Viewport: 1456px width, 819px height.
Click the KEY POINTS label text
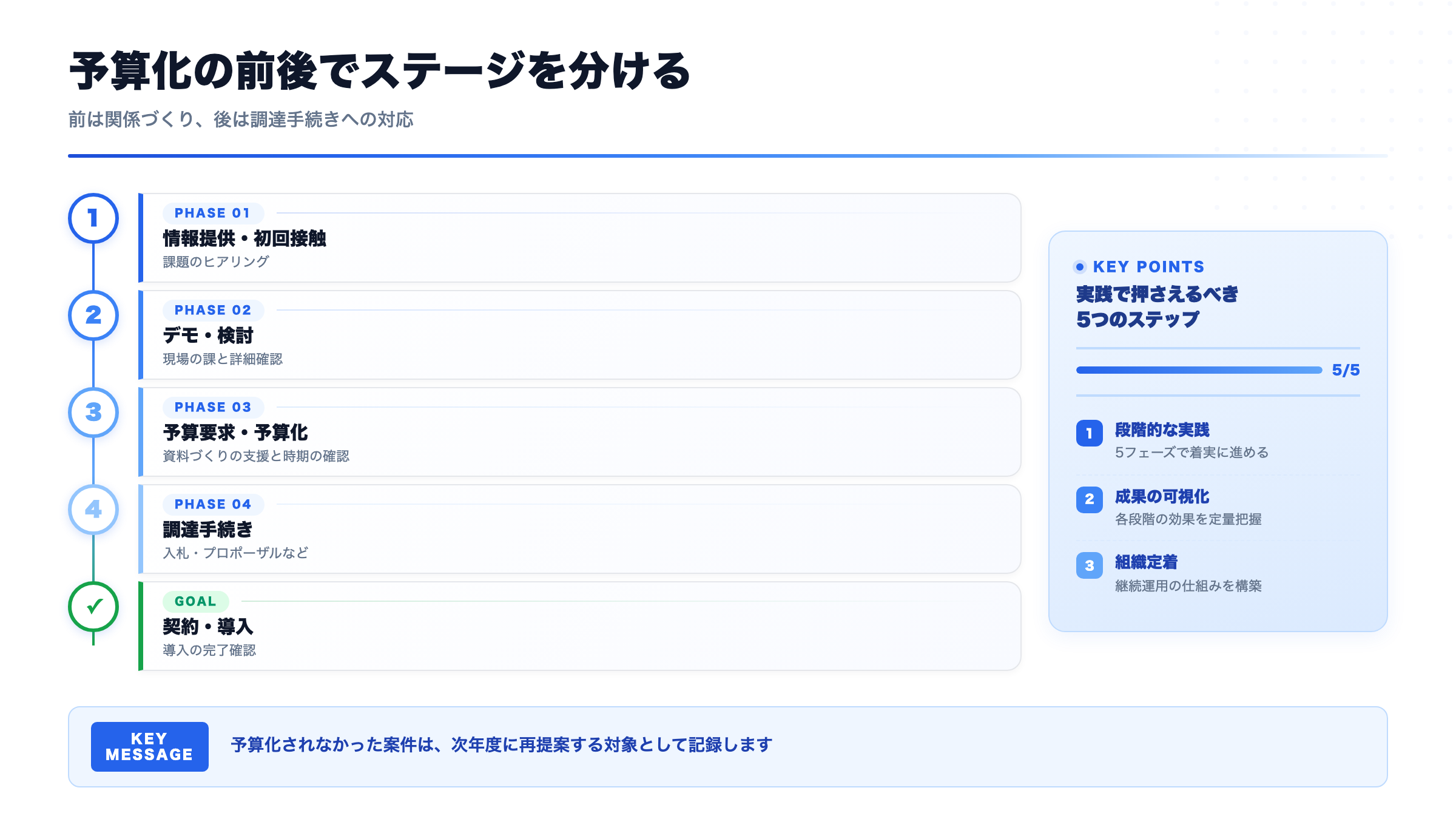point(1148,267)
